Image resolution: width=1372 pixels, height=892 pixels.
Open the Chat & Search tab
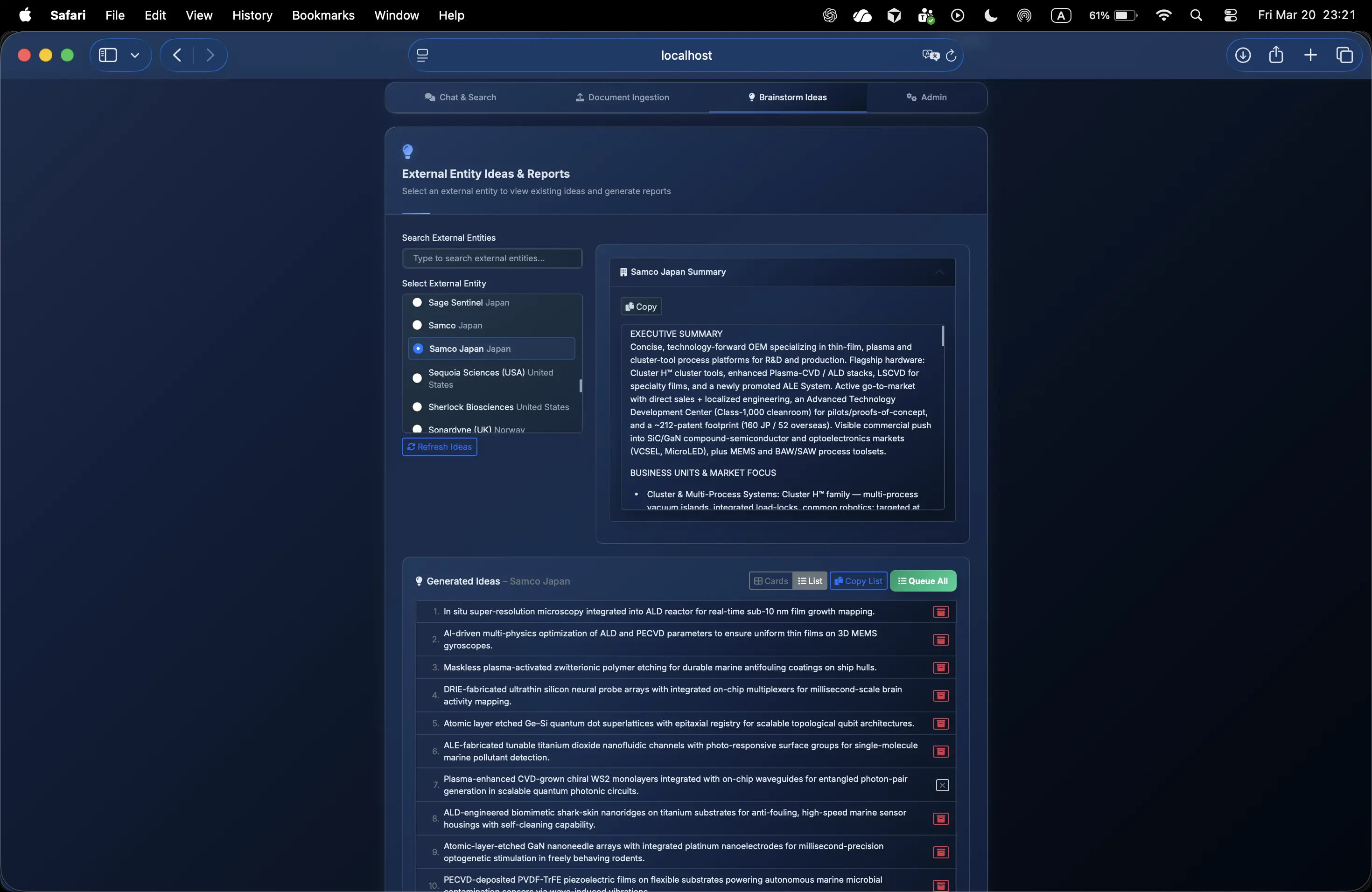[x=461, y=98]
